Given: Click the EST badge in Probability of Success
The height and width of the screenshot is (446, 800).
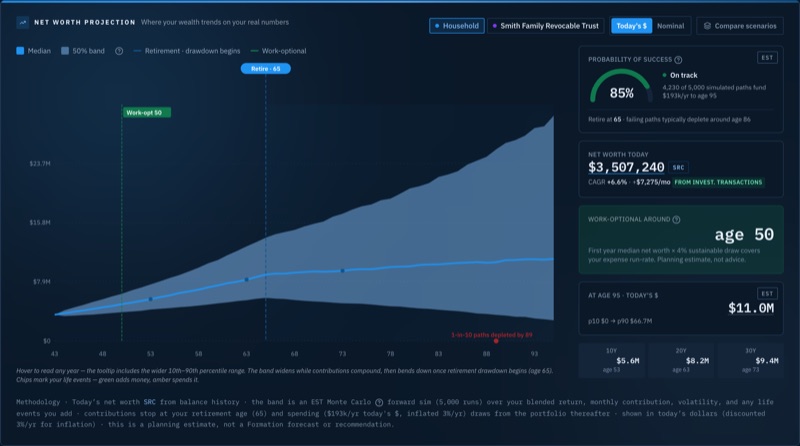Looking at the screenshot, I should (x=767, y=58).
